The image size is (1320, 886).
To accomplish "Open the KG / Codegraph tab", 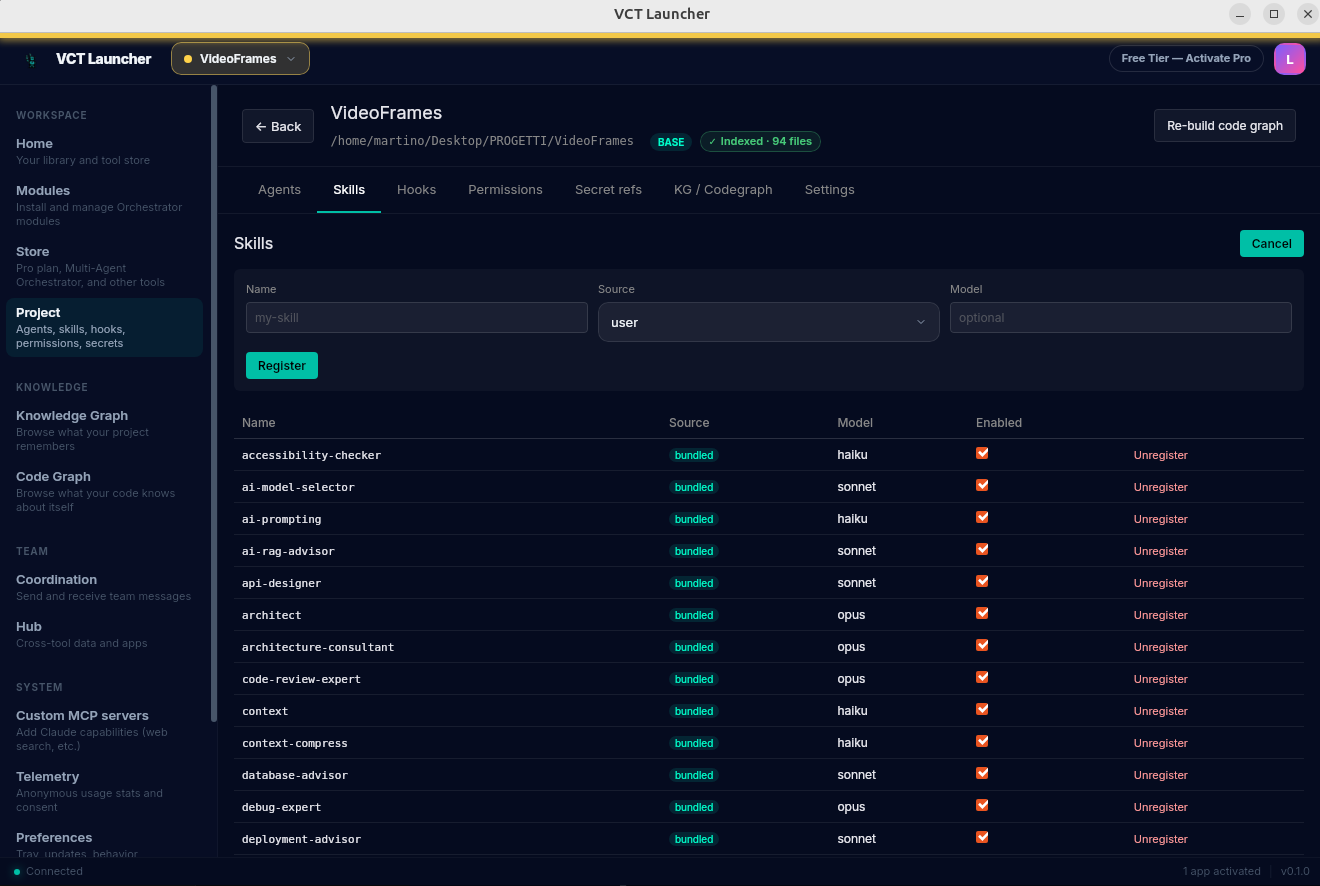I will point(723,189).
